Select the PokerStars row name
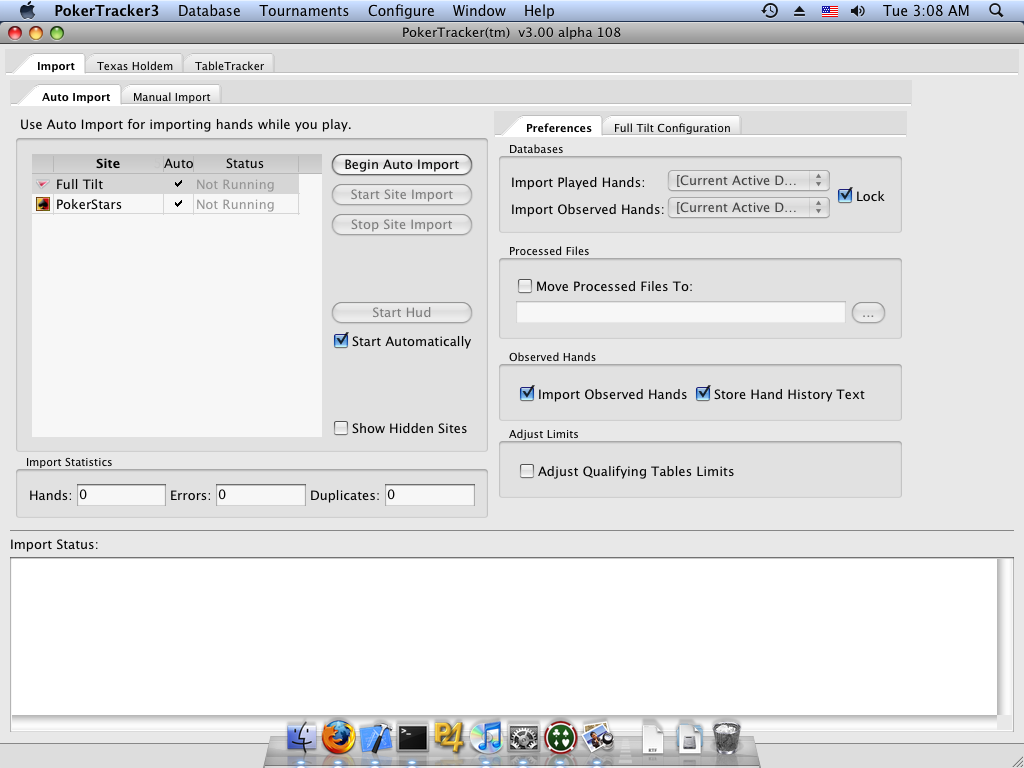Image resolution: width=1024 pixels, height=768 pixels. point(89,204)
